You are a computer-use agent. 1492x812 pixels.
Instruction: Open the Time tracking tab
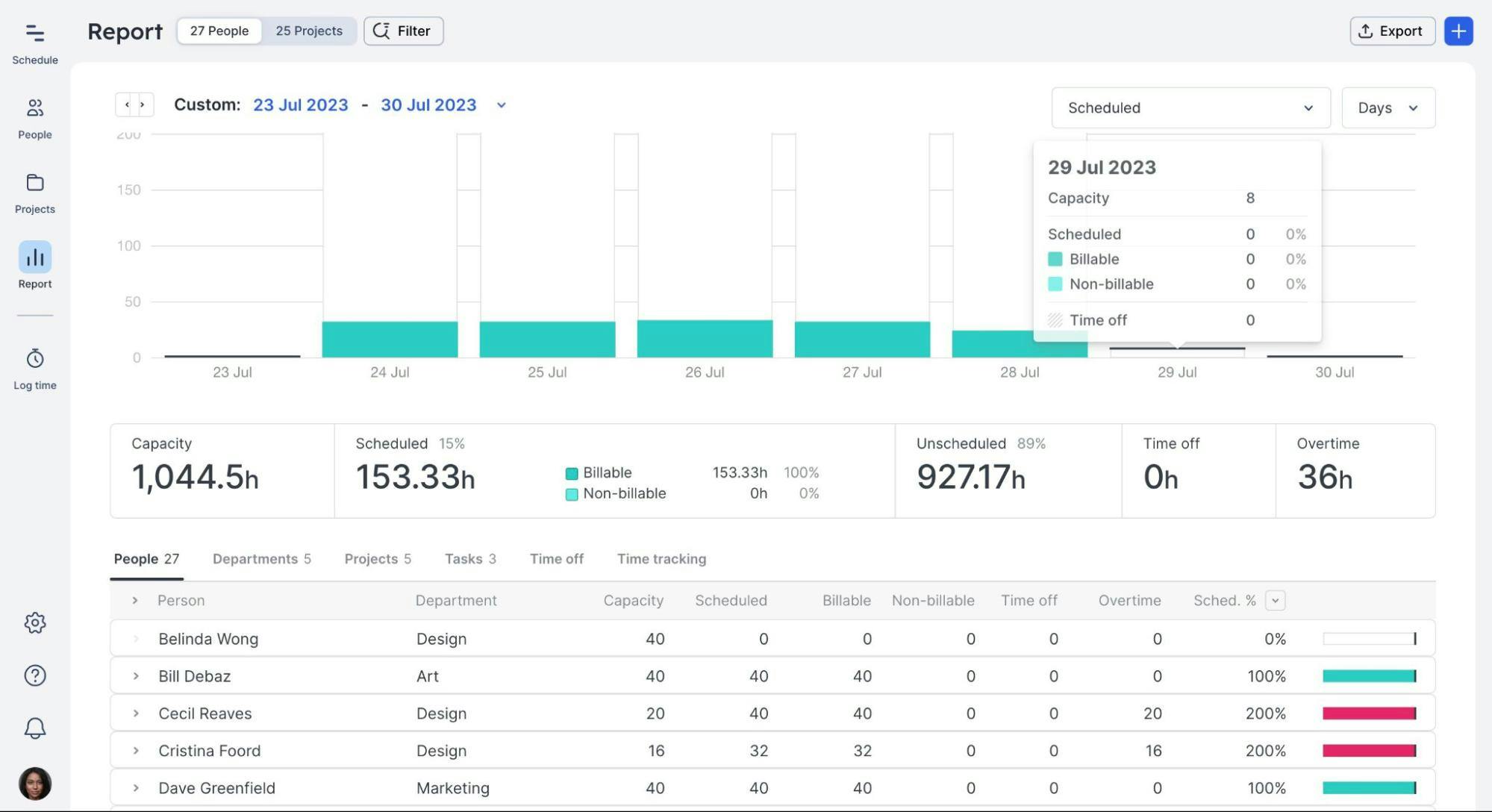661,559
